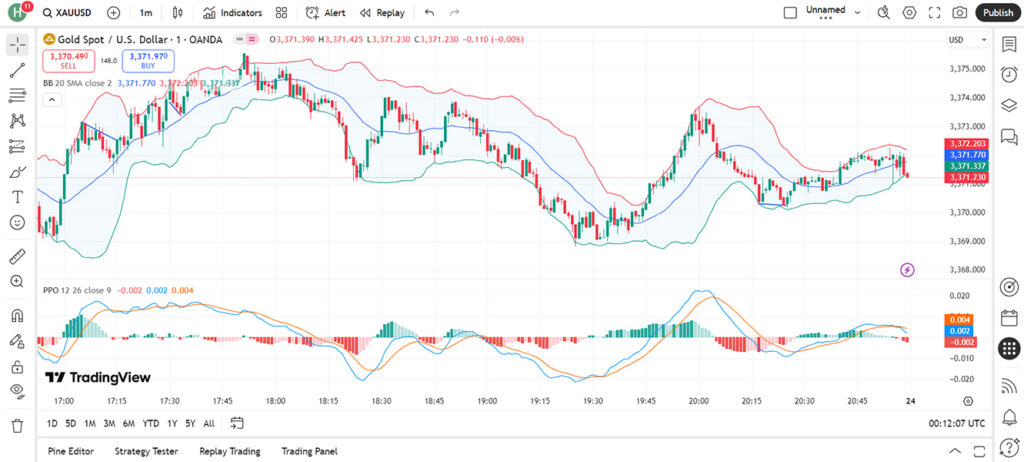This screenshot has width=1024, height=462.
Task: Select the Trend Line drawing tool
Action: (x=18, y=71)
